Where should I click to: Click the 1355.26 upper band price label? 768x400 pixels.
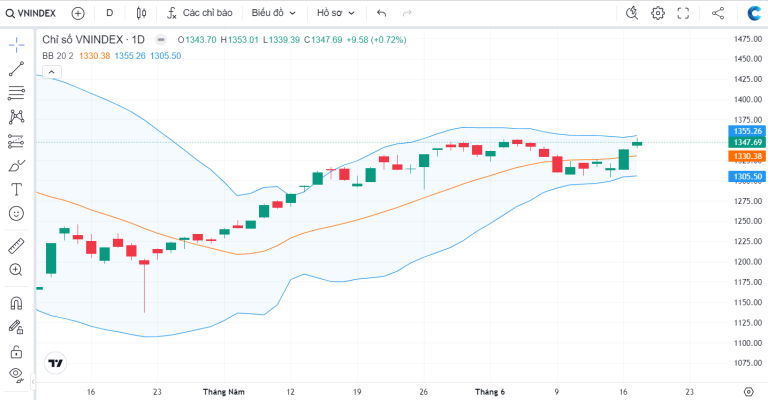pyautogui.click(x=747, y=131)
